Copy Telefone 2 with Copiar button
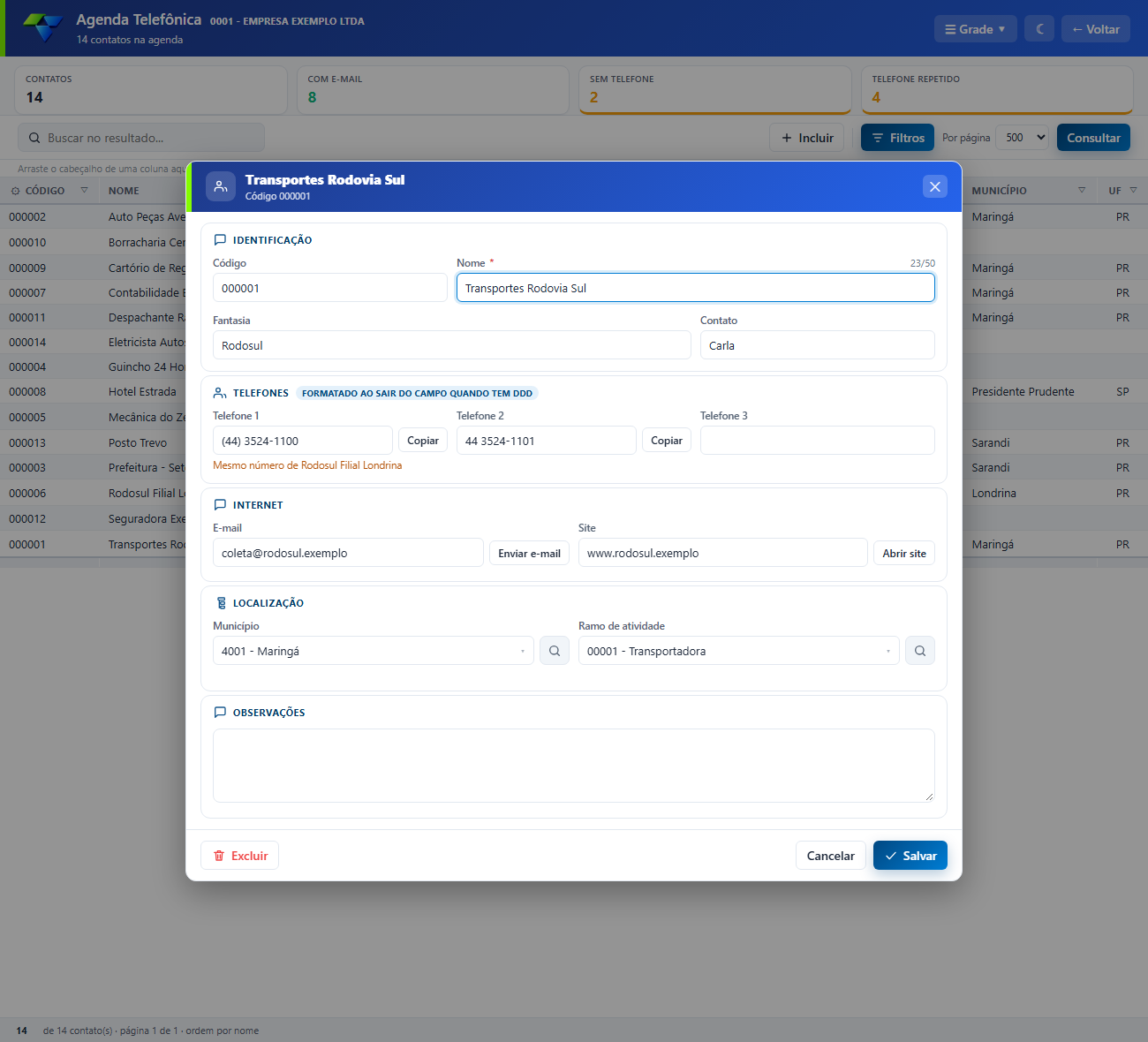The width and height of the screenshot is (1148, 1042). [667, 441]
